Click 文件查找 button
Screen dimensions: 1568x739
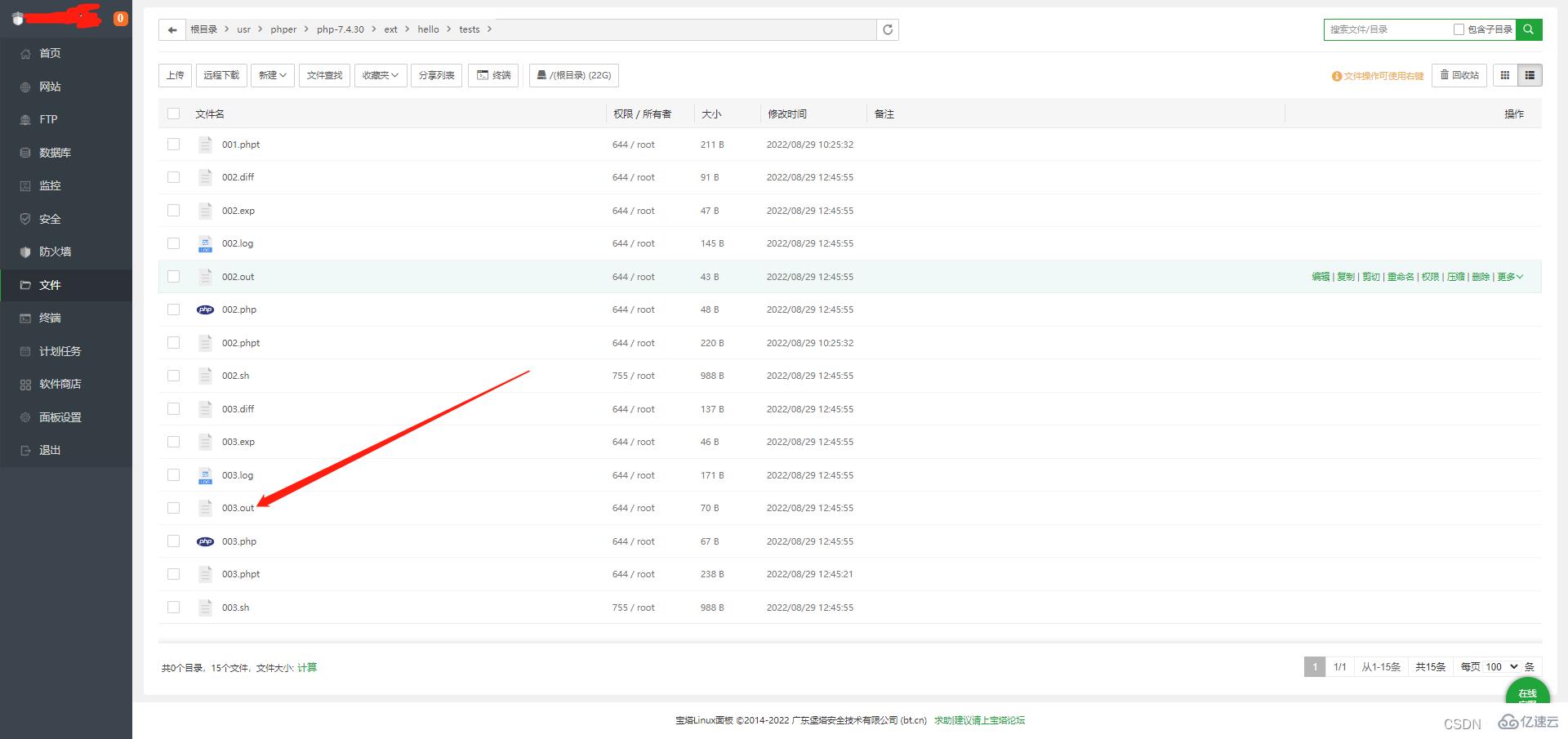click(x=324, y=75)
